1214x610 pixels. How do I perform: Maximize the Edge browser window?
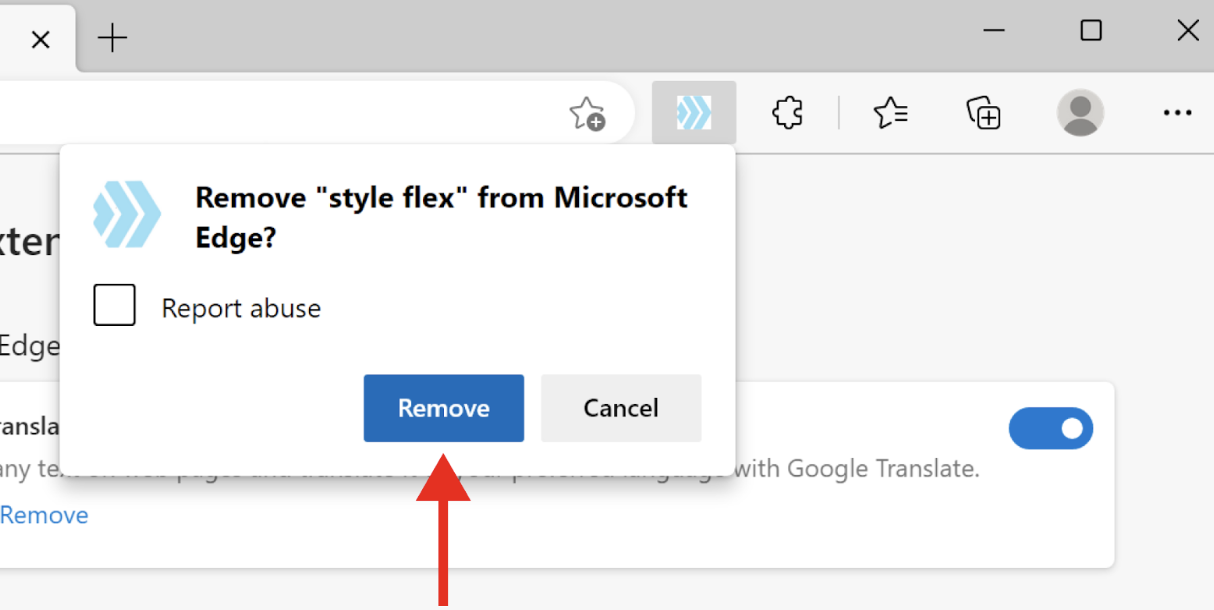click(1091, 31)
